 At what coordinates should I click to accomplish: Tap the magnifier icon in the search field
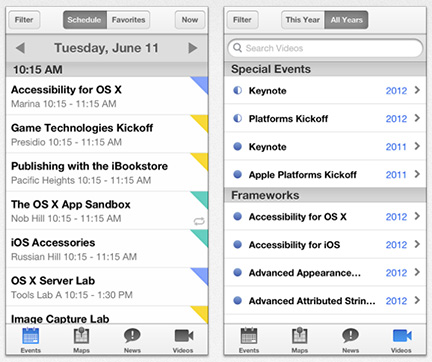click(x=237, y=48)
